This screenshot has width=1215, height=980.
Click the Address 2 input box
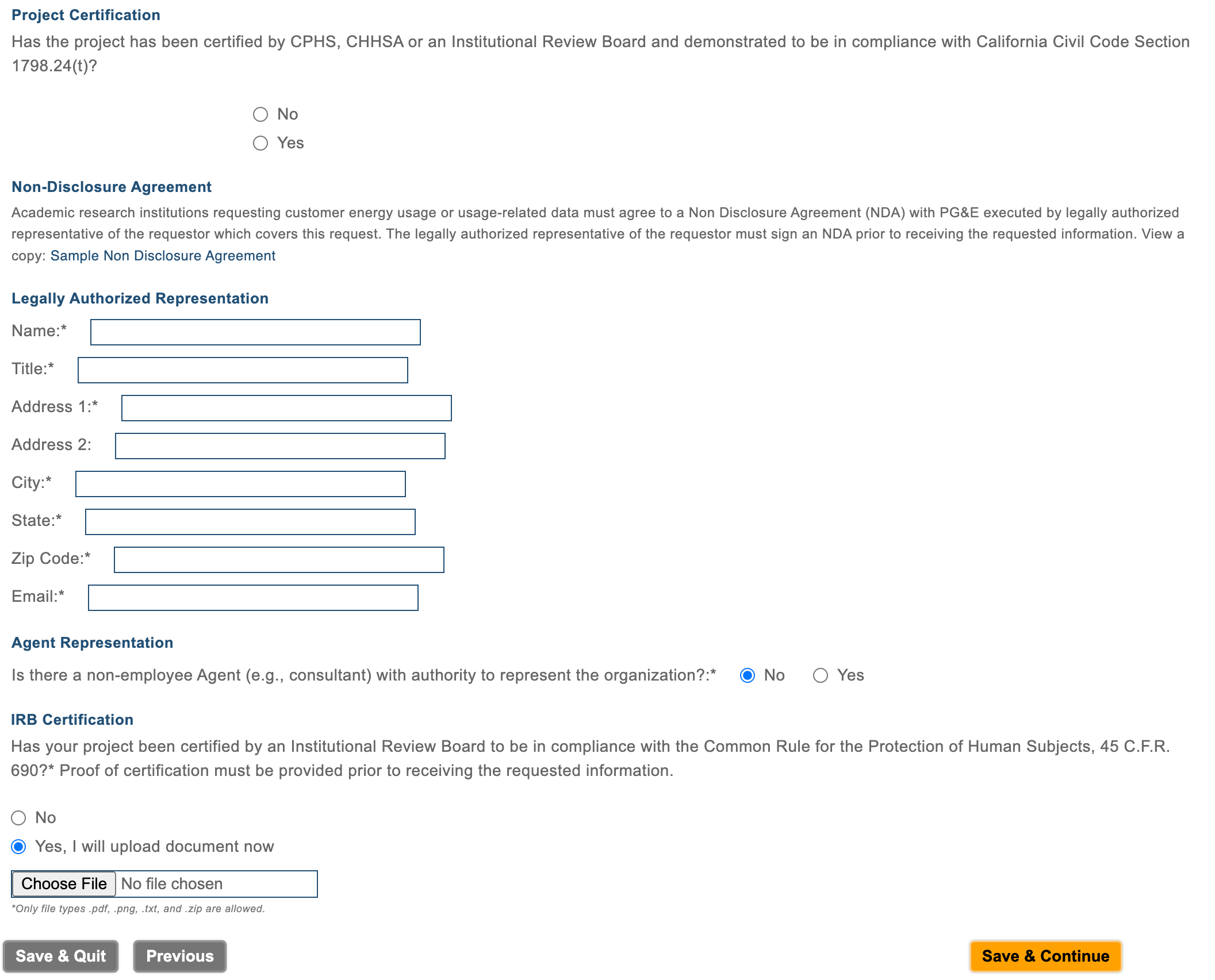click(280, 446)
